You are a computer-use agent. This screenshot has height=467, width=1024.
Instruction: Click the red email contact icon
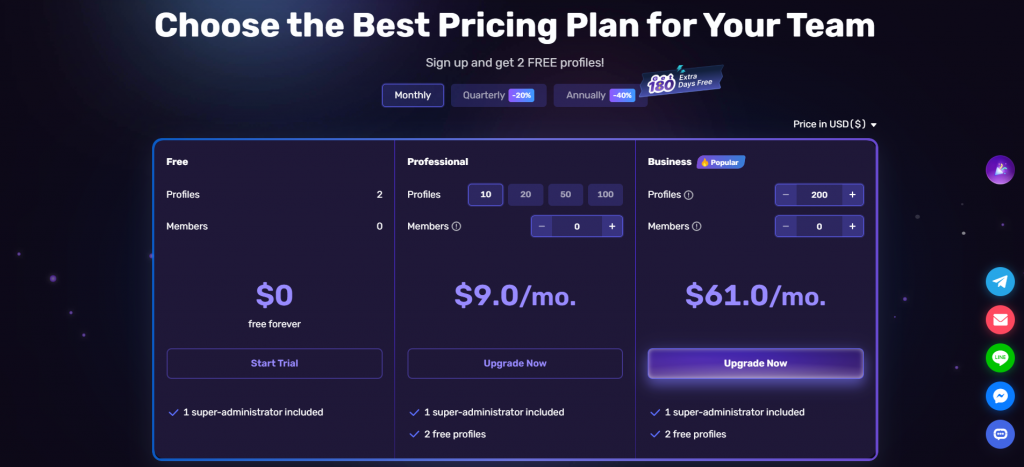pos(1000,320)
